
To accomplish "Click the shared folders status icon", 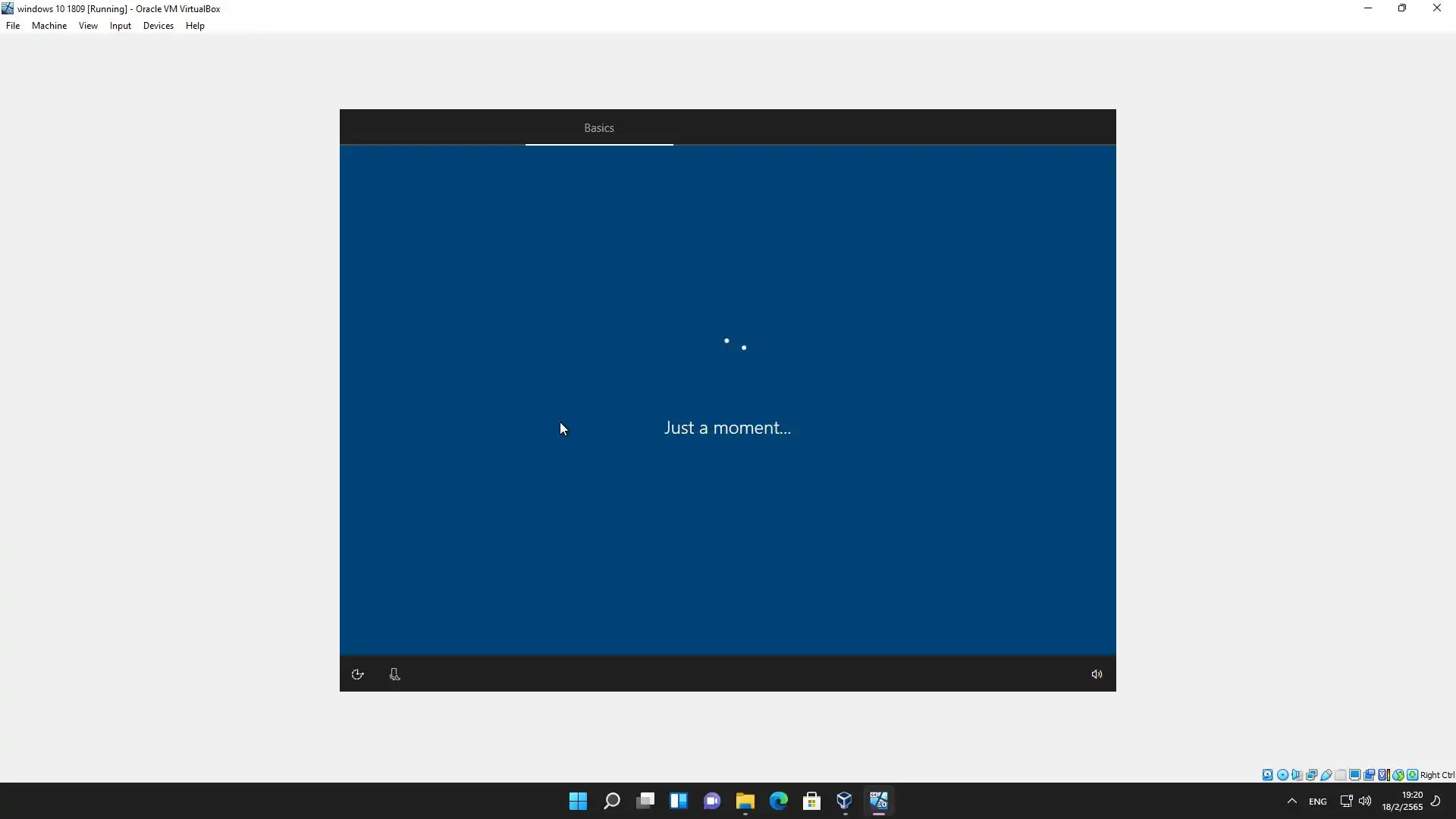I will 1341,775.
